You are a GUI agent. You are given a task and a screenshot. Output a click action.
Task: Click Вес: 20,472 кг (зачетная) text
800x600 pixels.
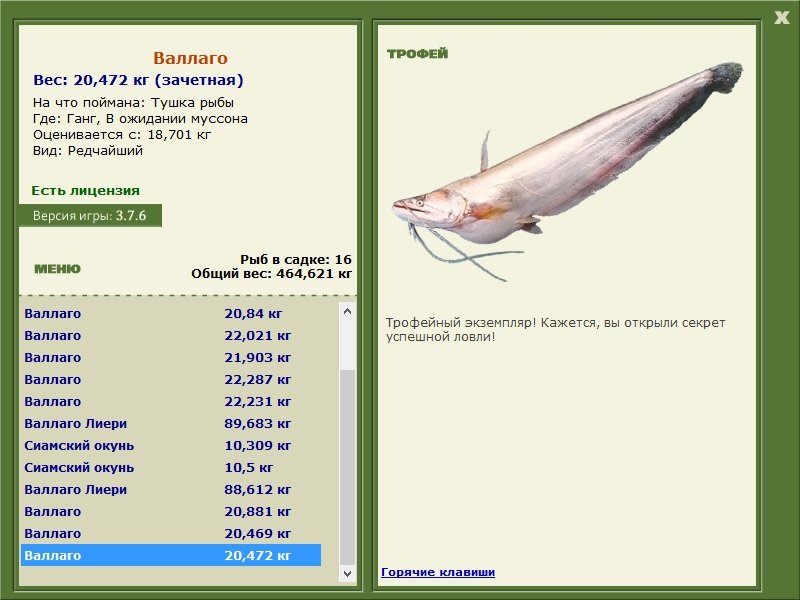point(138,80)
